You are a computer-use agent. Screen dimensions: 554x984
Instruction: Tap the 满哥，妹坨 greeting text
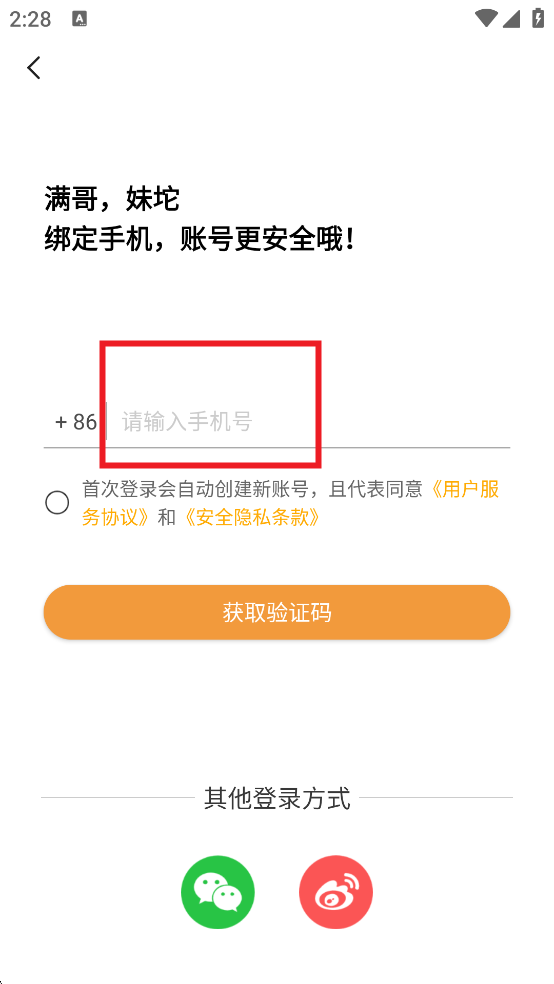point(112,200)
